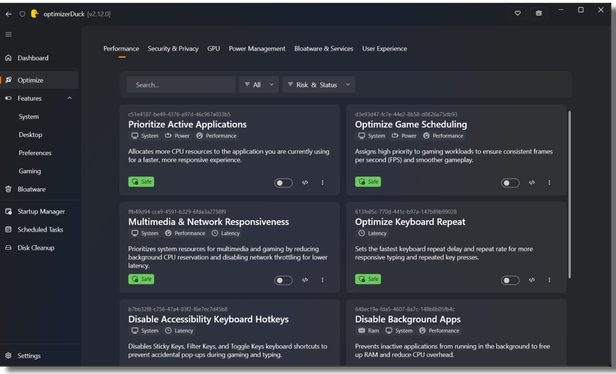Open the Desktop features page
Screen dimensions: 616x374
click(x=30, y=135)
